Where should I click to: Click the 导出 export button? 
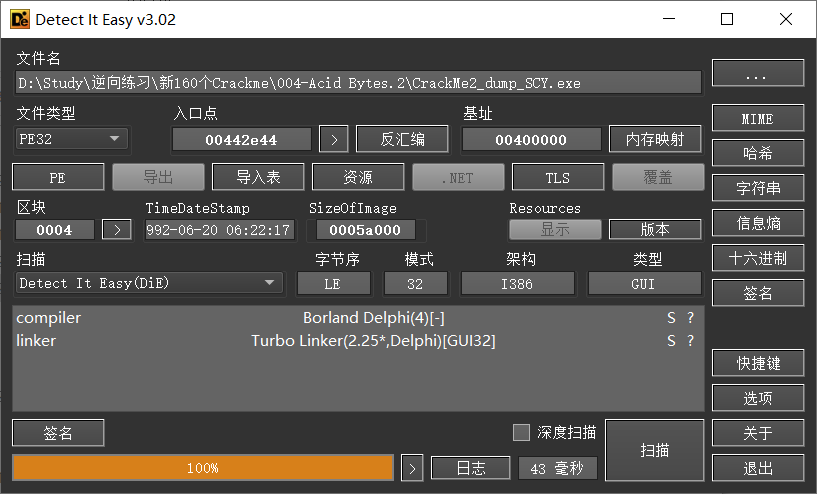pos(158,177)
